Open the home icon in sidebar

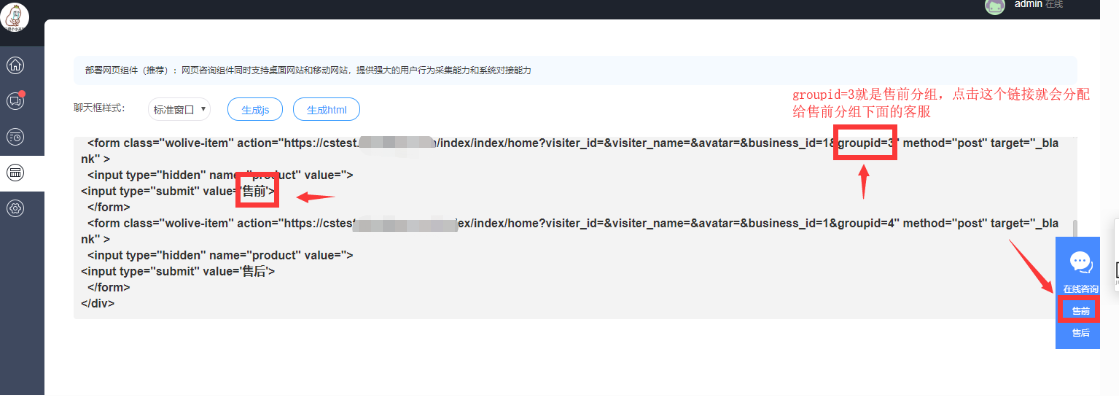click(x=15, y=65)
